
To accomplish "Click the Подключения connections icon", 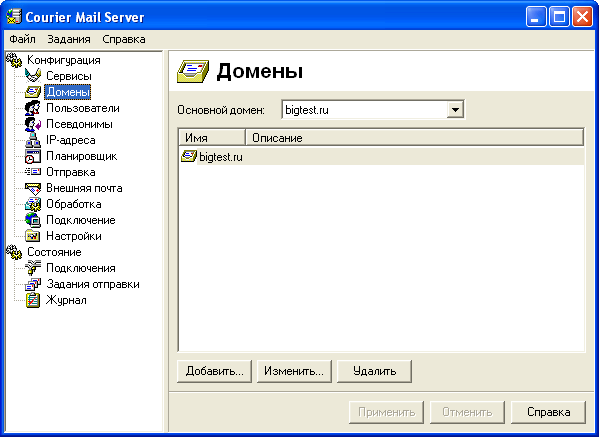I will [33, 268].
